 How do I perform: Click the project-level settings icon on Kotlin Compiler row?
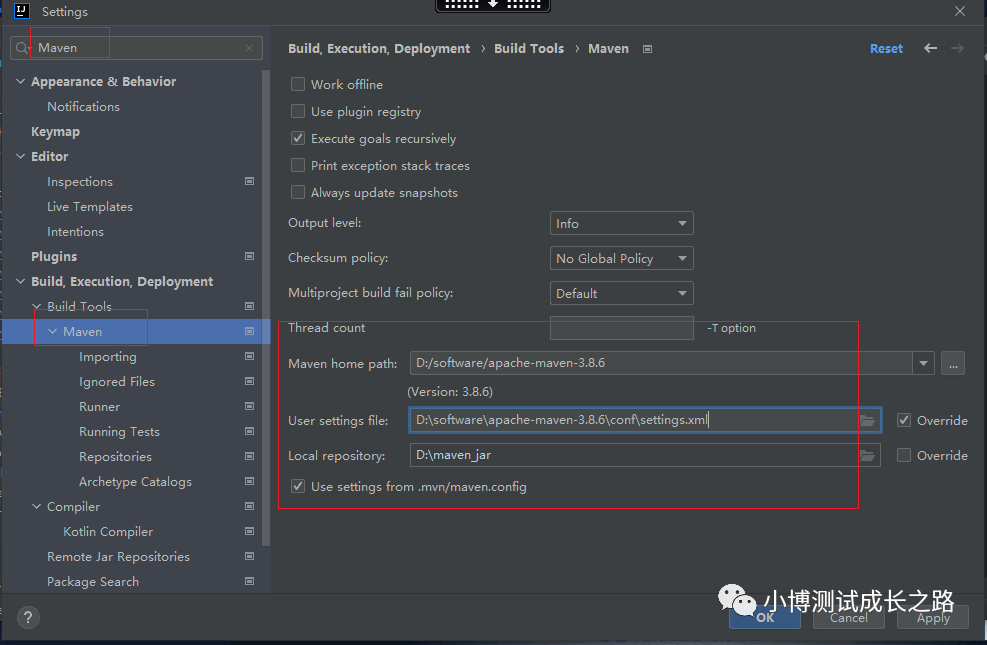tap(249, 531)
